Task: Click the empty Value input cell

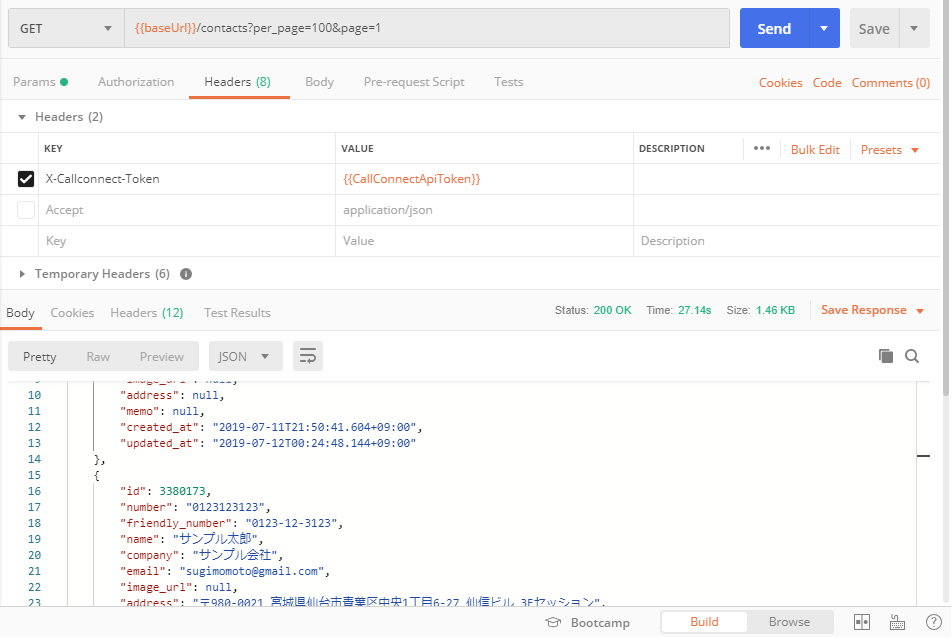Action: 484,241
